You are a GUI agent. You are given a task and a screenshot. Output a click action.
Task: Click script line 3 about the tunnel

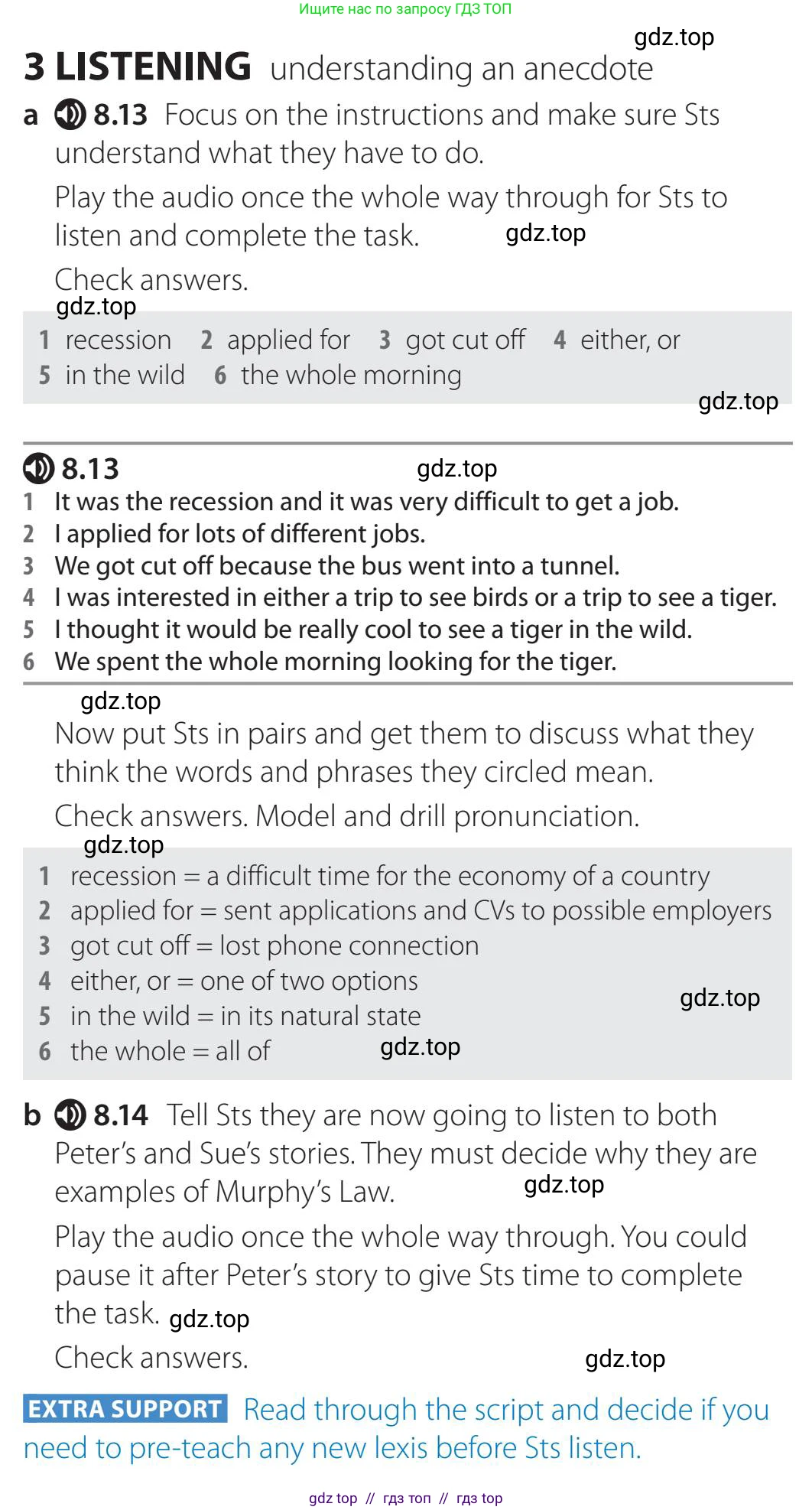[336, 566]
